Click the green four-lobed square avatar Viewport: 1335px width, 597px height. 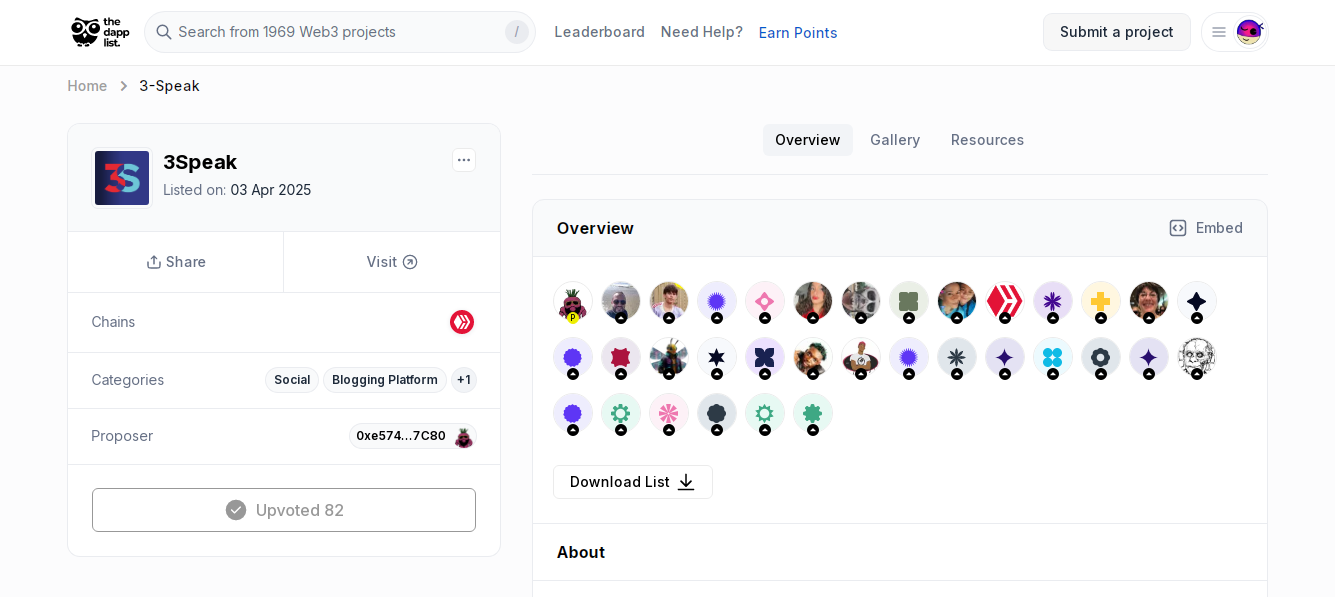point(909,301)
